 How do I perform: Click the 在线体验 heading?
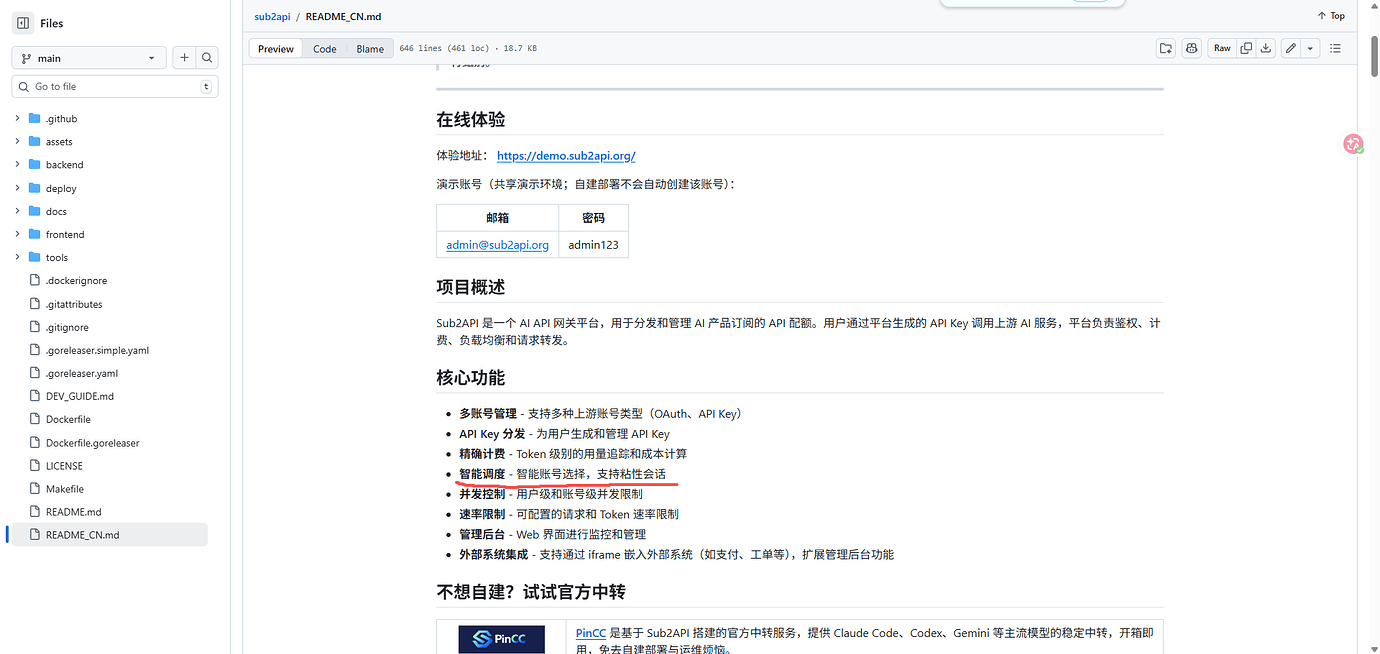point(471,119)
